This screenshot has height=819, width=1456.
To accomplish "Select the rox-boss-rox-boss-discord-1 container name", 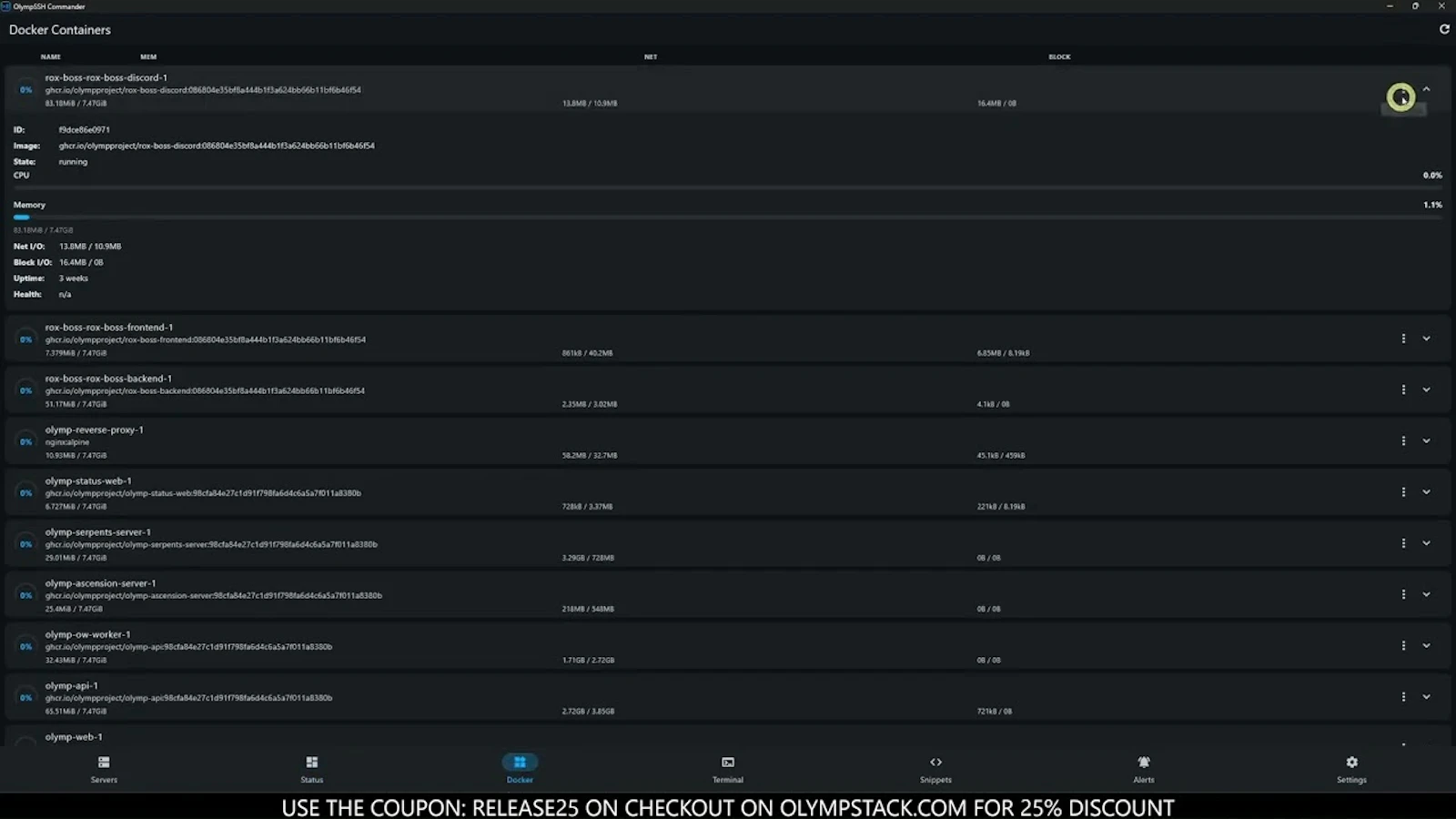I will click(x=106, y=77).
